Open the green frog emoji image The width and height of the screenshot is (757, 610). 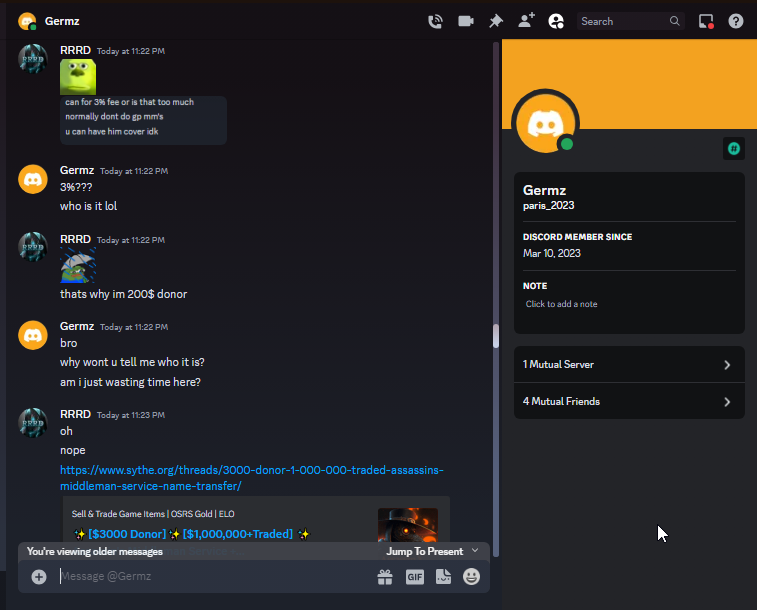point(78,77)
